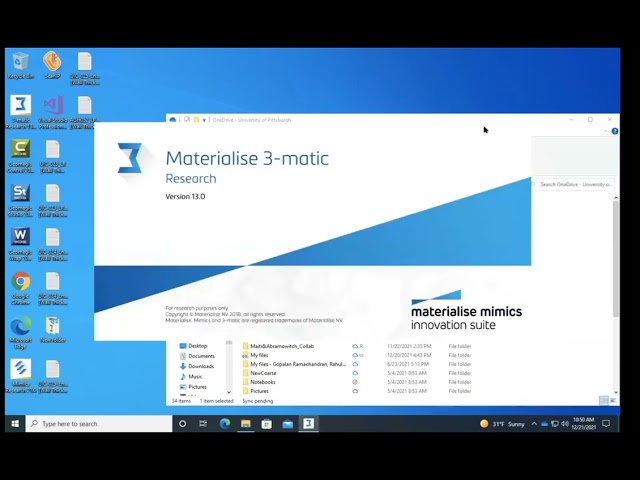Image resolution: width=640 pixels, height=480 pixels.
Task: Click the file list vertical scrollbar thumb
Action: 616,259
